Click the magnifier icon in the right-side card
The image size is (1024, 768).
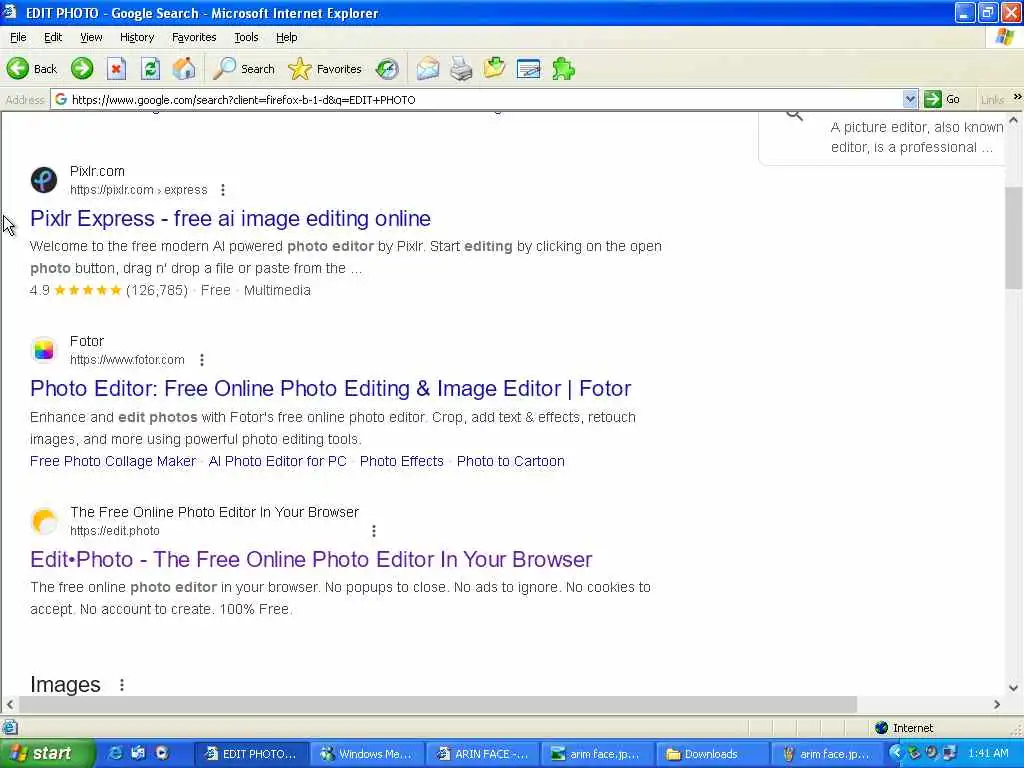(x=794, y=116)
